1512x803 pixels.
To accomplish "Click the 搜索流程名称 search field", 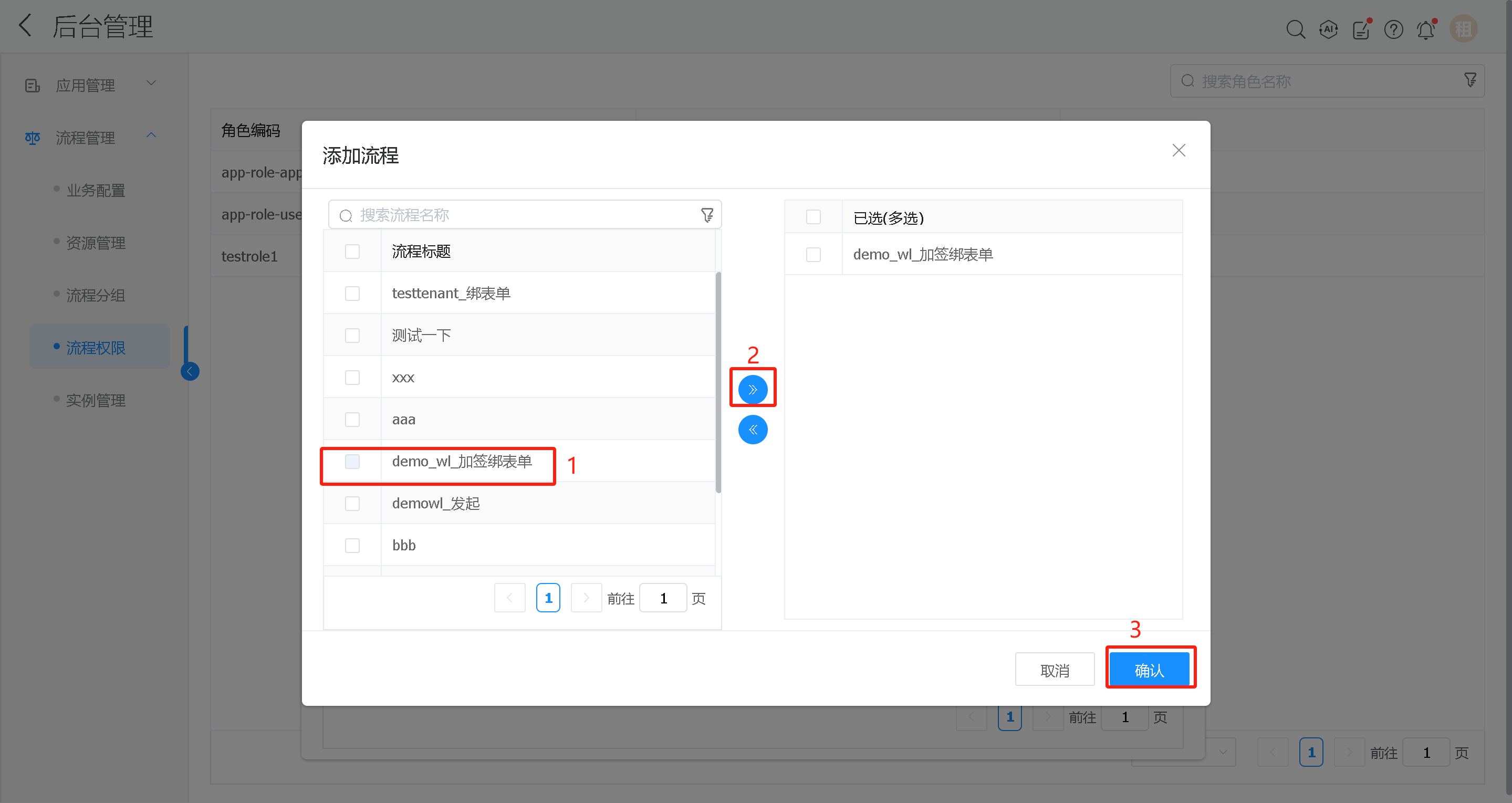I will (517, 215).
